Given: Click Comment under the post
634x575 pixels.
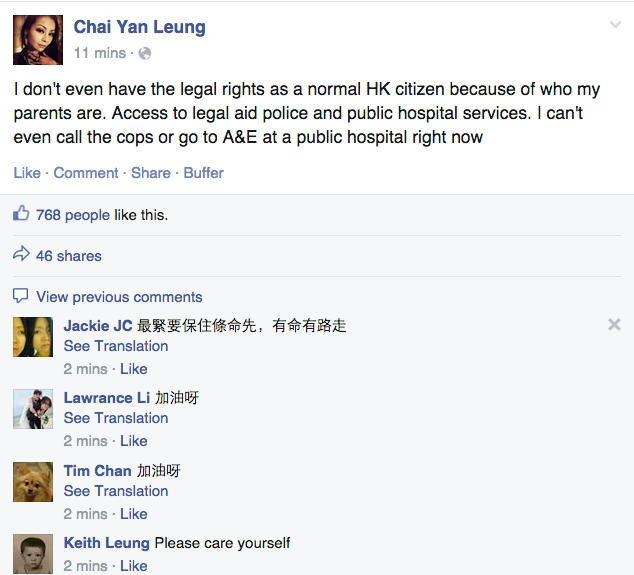Looking at the screenshot, I should [x=86, y=173].
